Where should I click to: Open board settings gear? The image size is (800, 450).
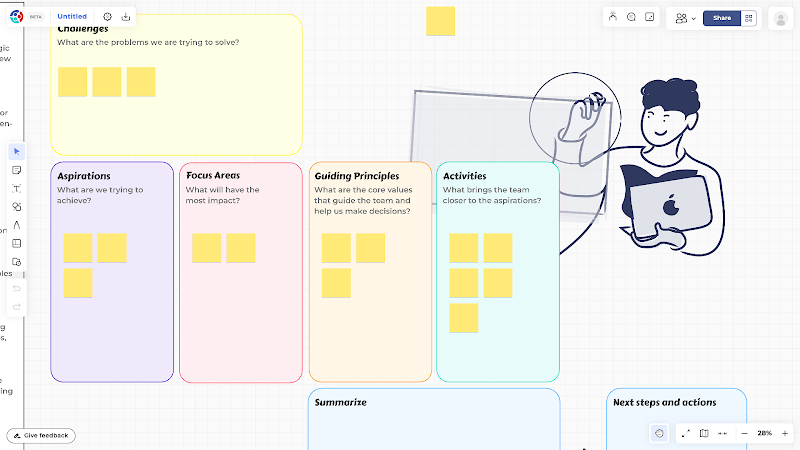107,16
